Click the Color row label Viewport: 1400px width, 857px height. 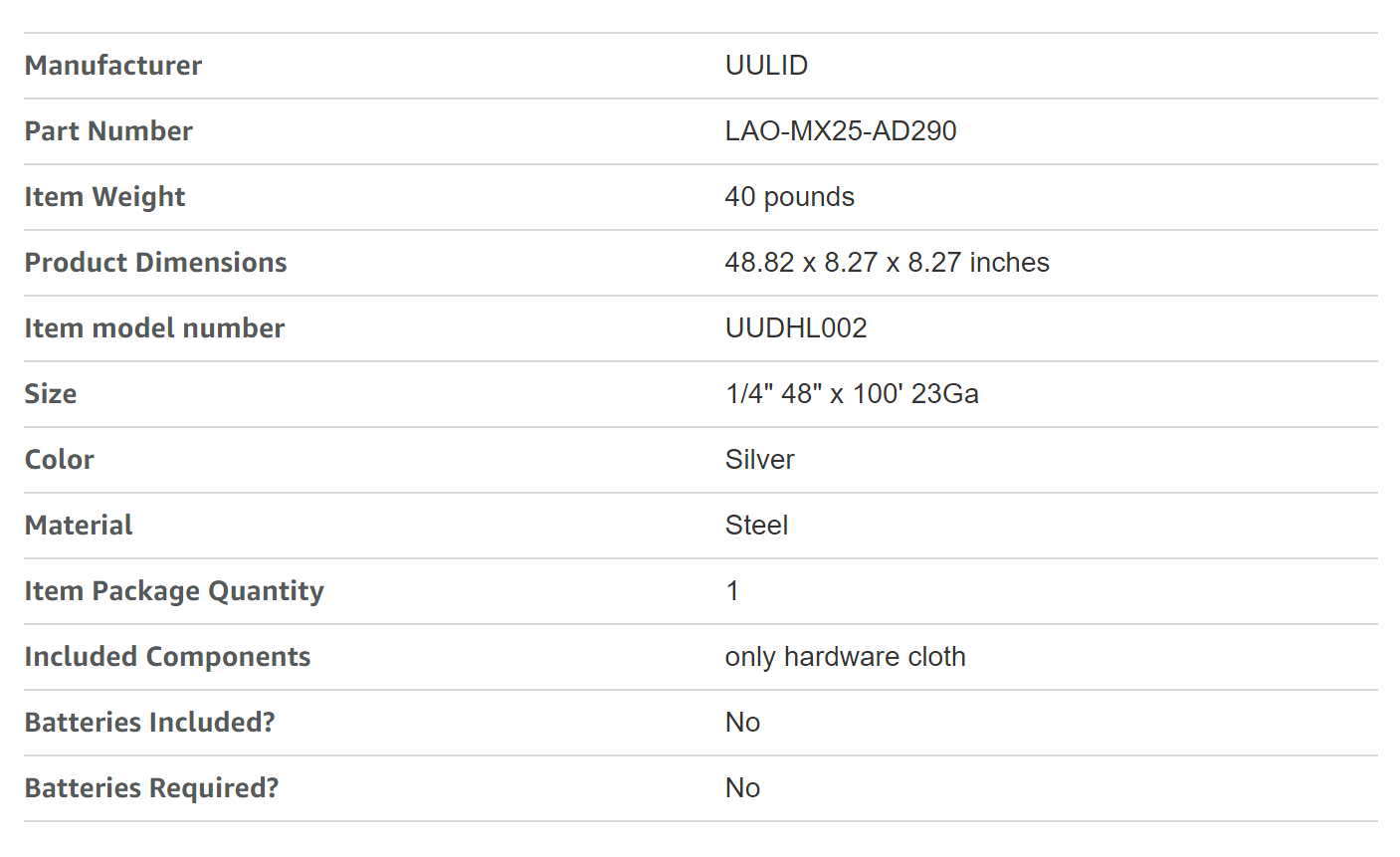60,460
